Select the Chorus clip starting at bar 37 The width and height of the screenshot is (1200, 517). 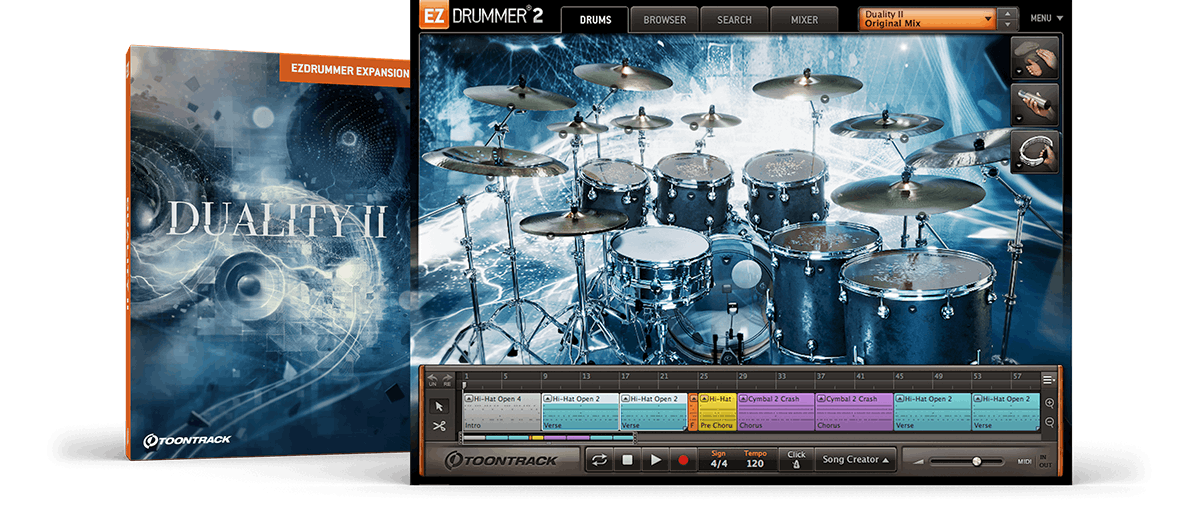(855, 411)
